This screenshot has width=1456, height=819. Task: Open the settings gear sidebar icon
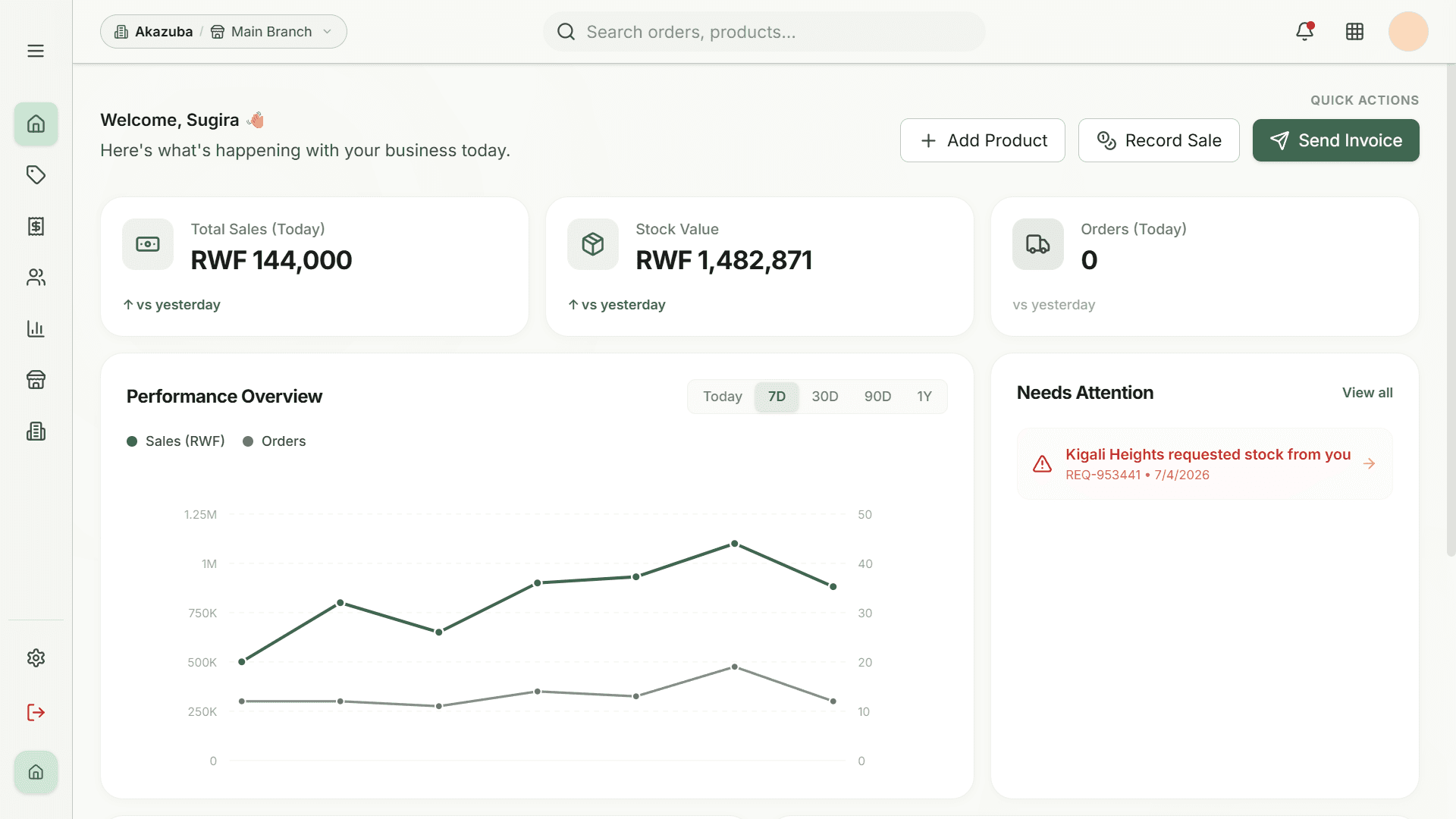(x=36, y=657)
